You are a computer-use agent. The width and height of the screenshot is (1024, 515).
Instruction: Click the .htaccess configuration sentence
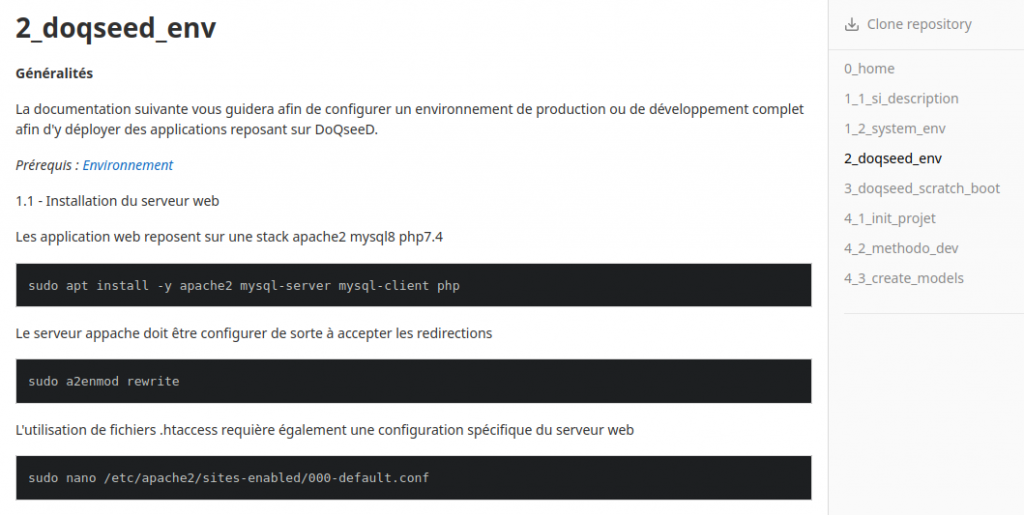click(325, 430)
